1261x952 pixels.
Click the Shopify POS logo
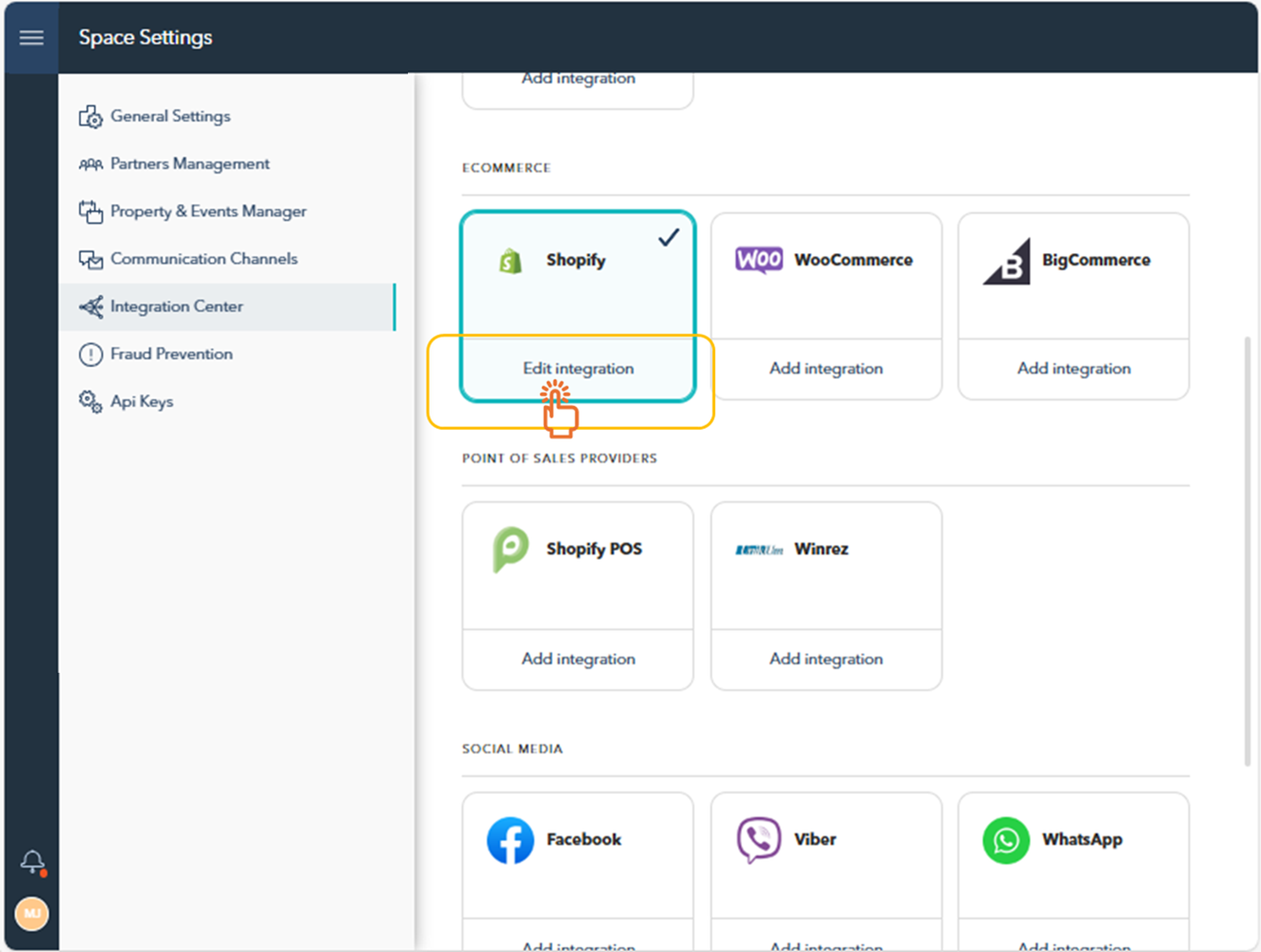pos(510,549)
